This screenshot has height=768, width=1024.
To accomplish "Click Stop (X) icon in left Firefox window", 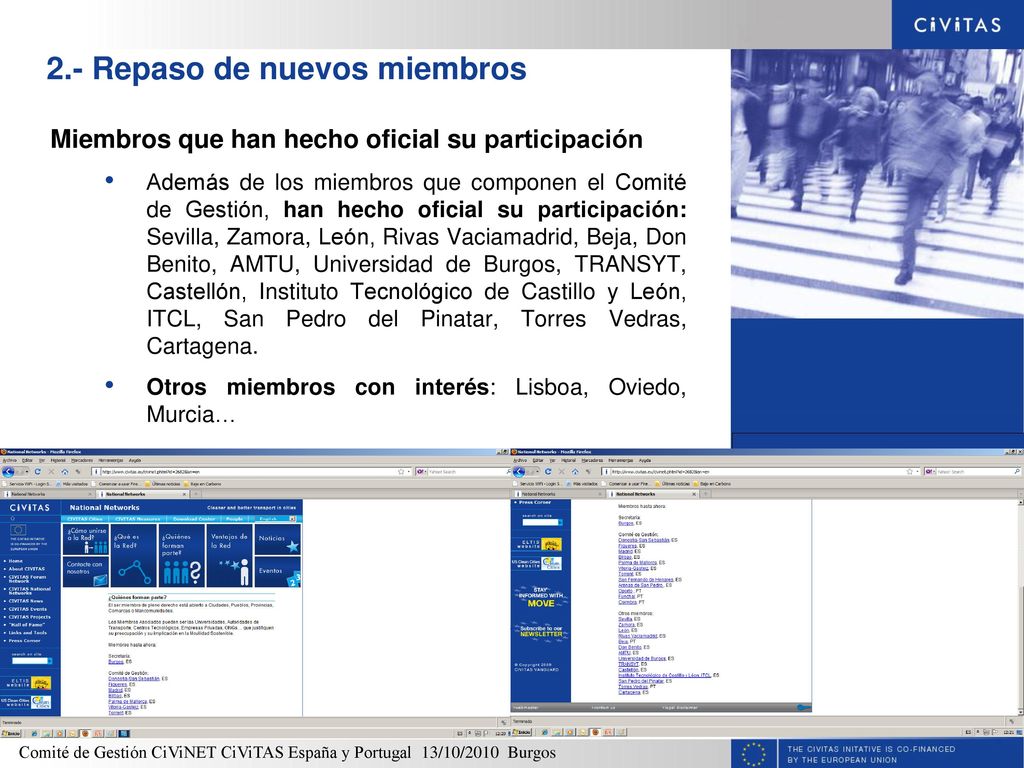I will pyautogui.click(x=52, y=472).
